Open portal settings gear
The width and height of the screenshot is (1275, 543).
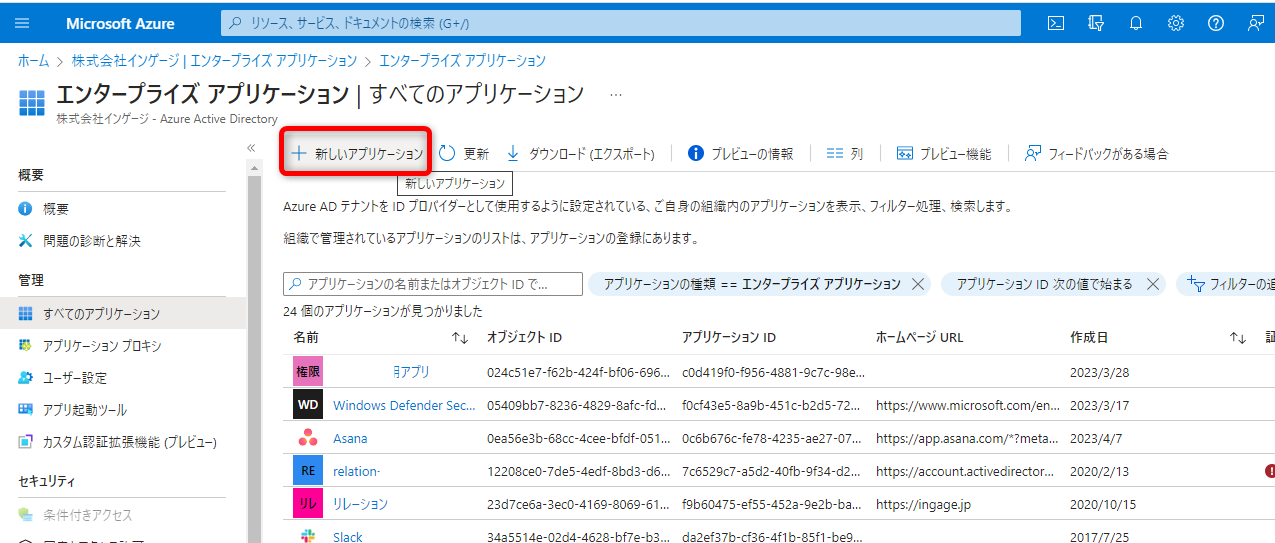pyautogui.click(x=1176, y=23)
